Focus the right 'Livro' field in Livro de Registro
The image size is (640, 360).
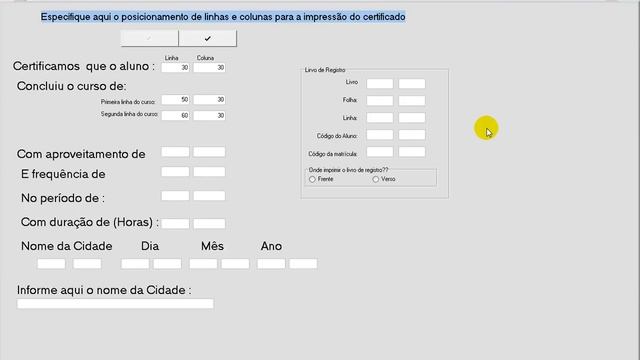[x=412, y=84]
